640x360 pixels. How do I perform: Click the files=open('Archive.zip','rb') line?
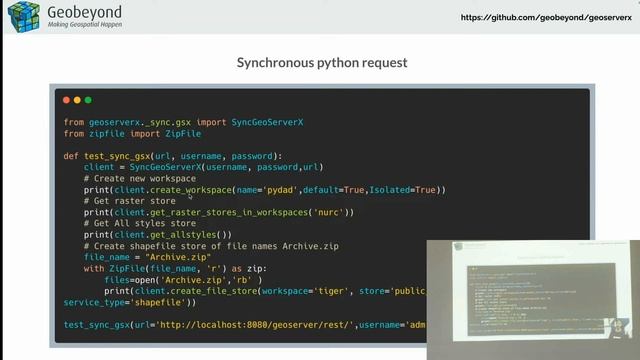tap(183, 280)
